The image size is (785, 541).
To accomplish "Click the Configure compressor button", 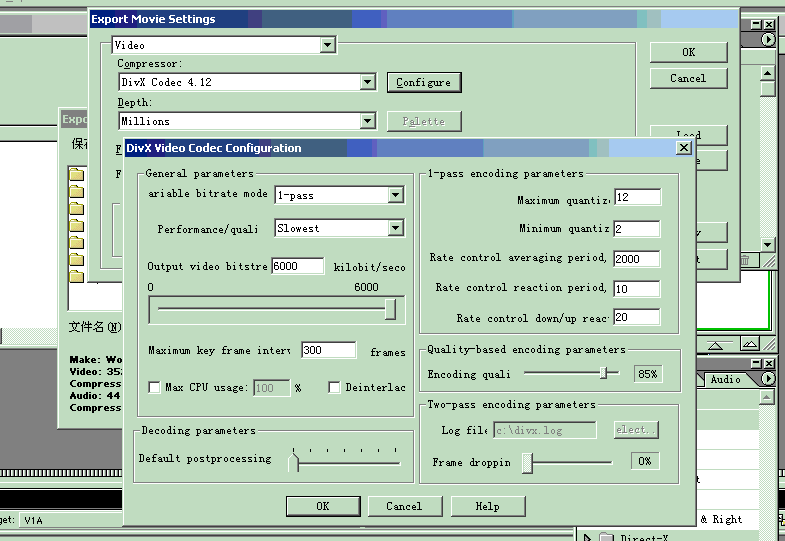I will coord(424,82).
